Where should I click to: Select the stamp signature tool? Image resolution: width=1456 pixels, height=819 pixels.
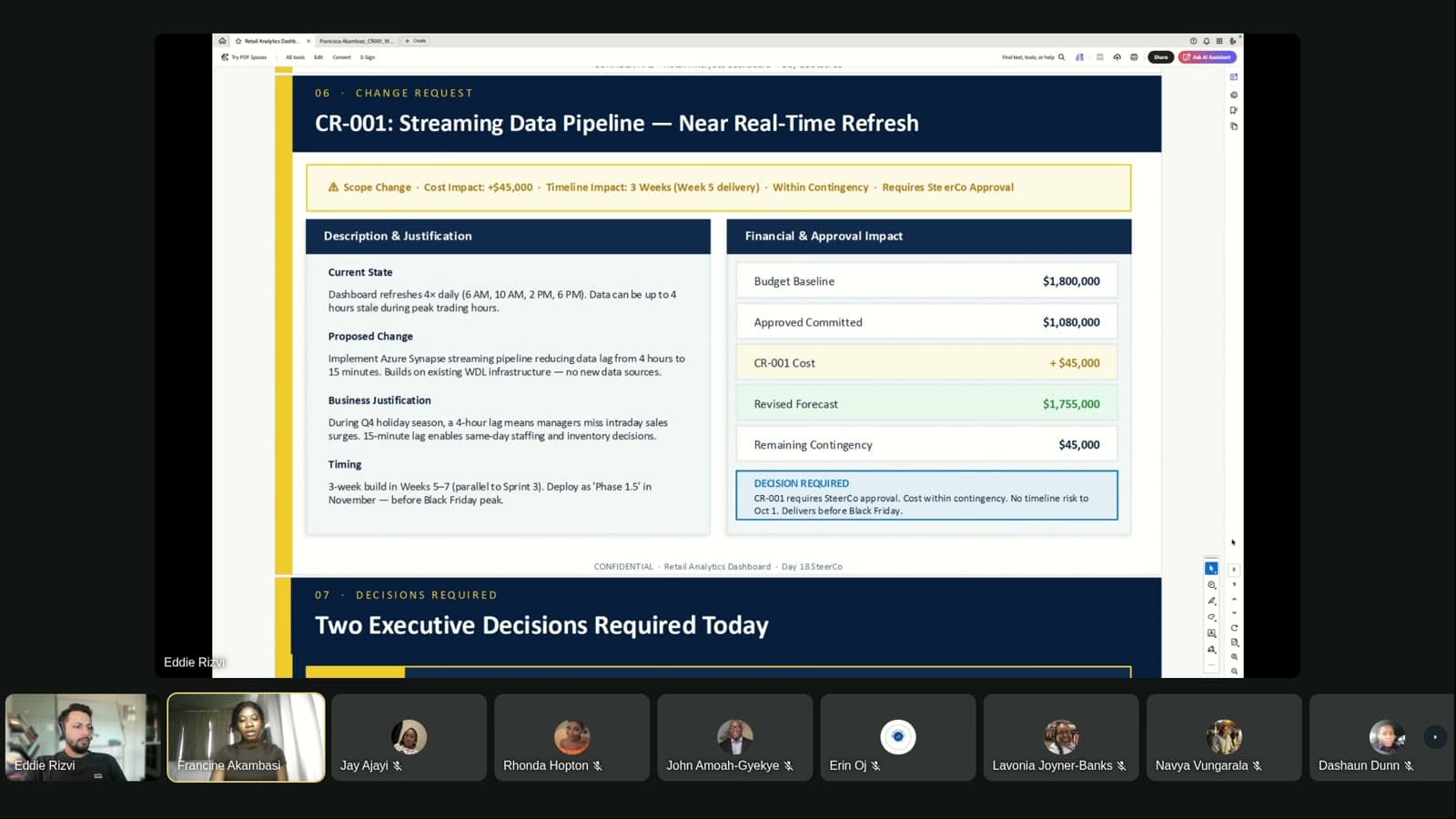tap(1211, 650)
